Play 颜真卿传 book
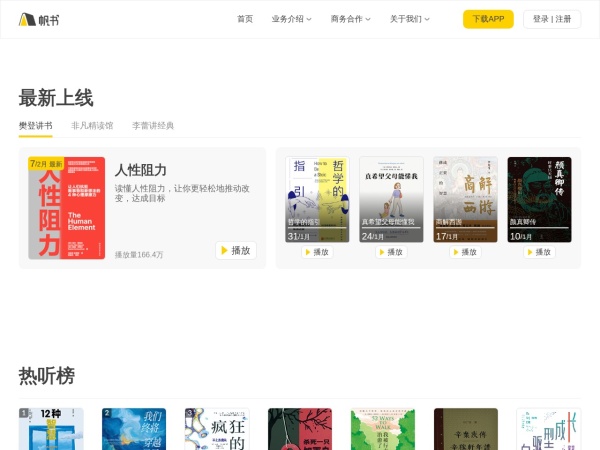 [539, 252]
